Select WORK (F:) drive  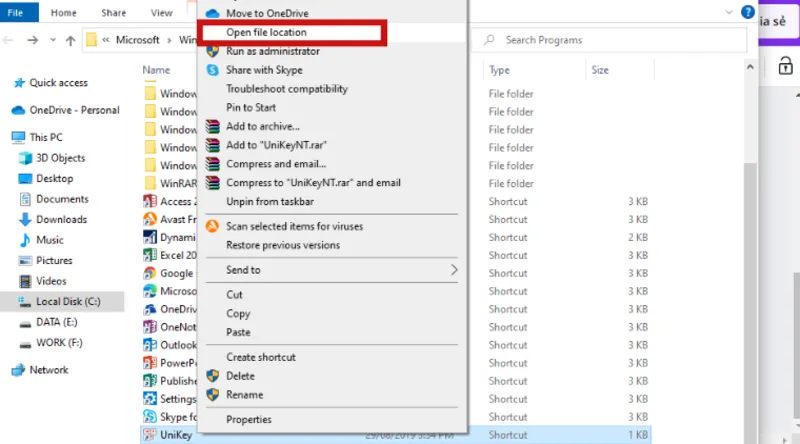pos(59,342)
